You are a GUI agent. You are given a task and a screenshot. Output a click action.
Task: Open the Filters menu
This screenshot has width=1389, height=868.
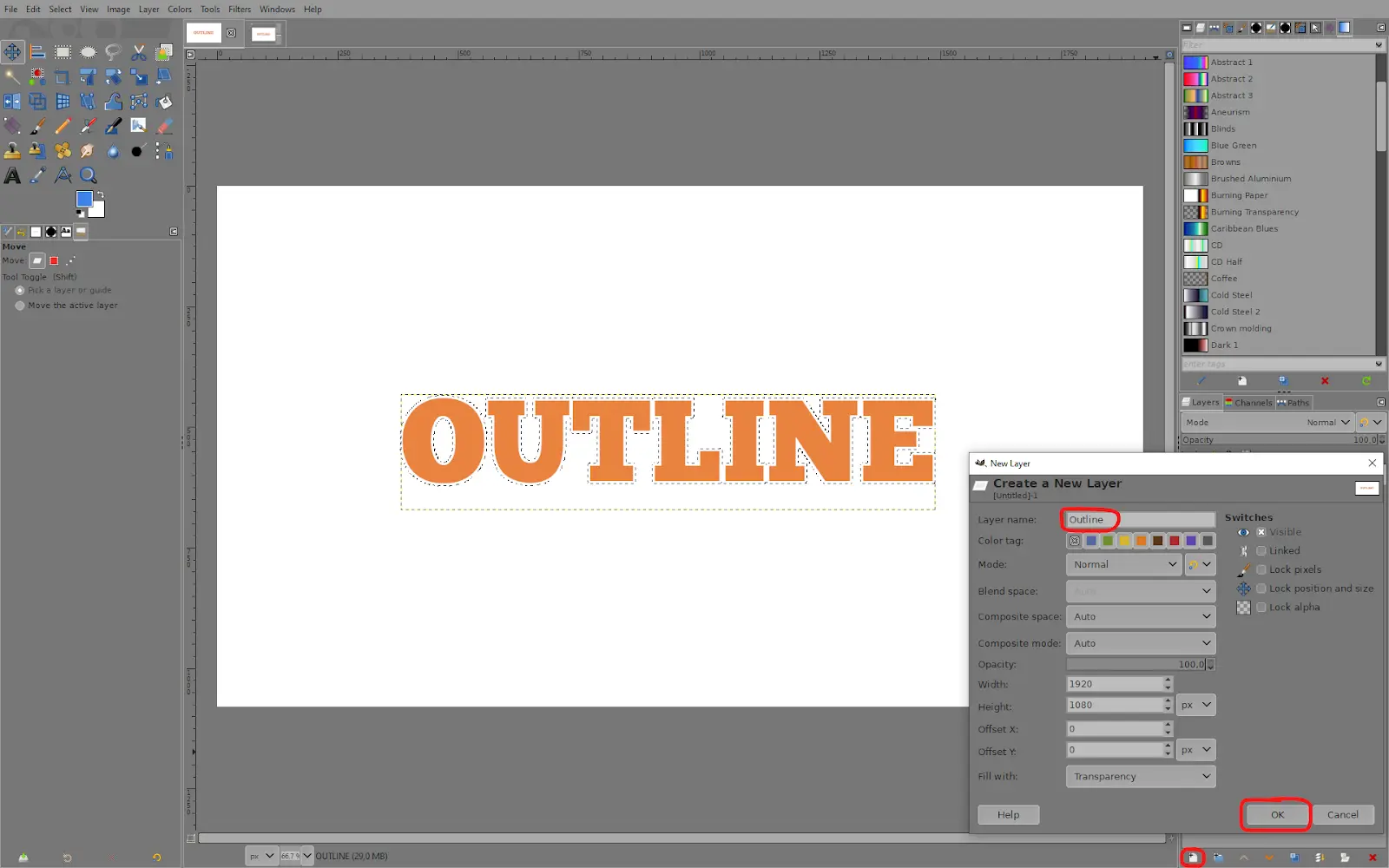(240, 10)
